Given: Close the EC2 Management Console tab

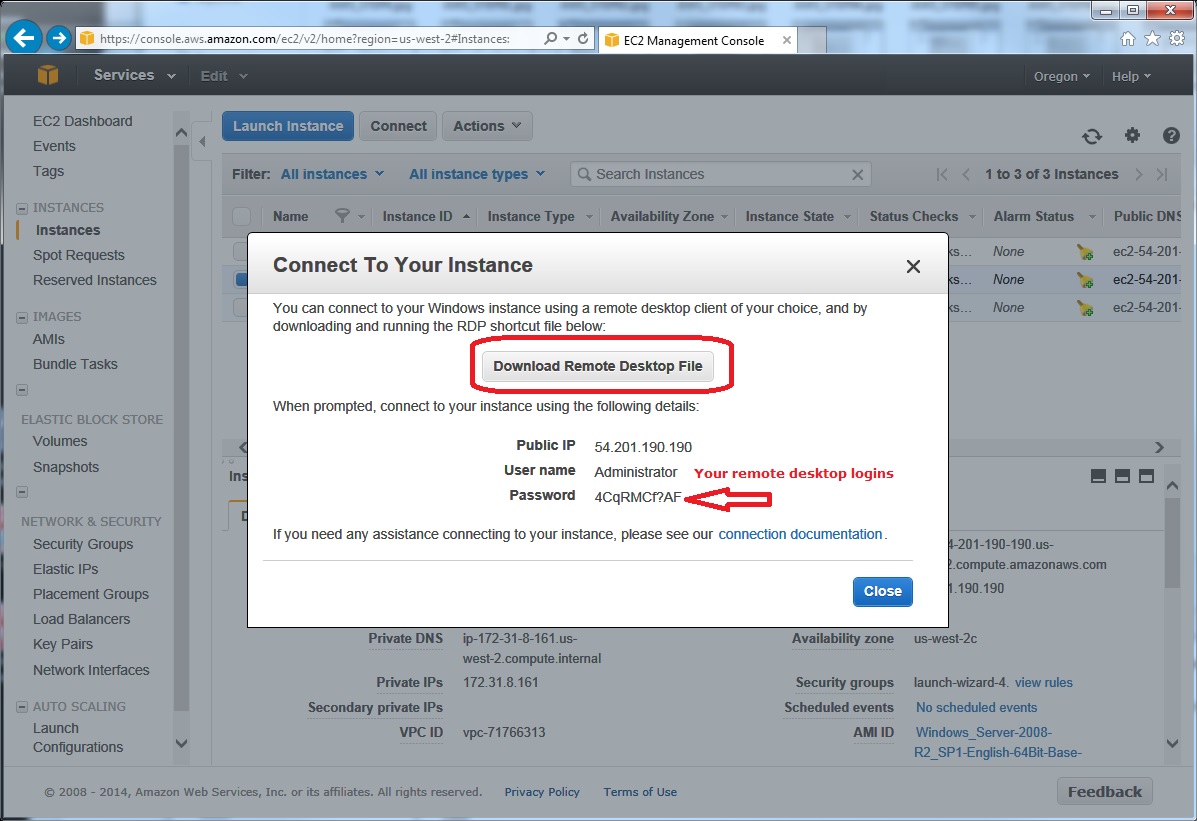Looking at the screenshot, I should click(786, 40).
